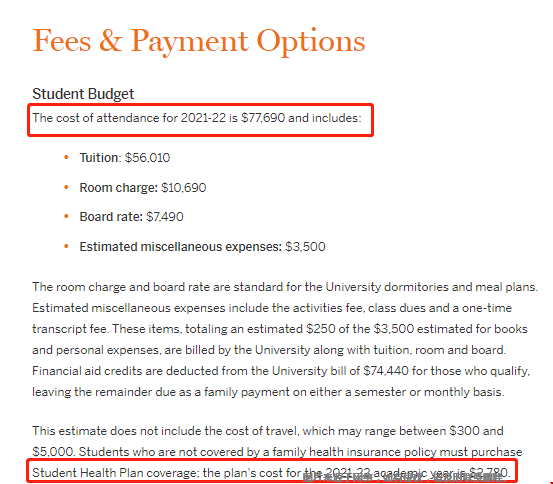The width and height of the screenshot is (553, 484).
Task: Click the bullet beside Estimated miscellaneous expenses
Action: (66, 246)
